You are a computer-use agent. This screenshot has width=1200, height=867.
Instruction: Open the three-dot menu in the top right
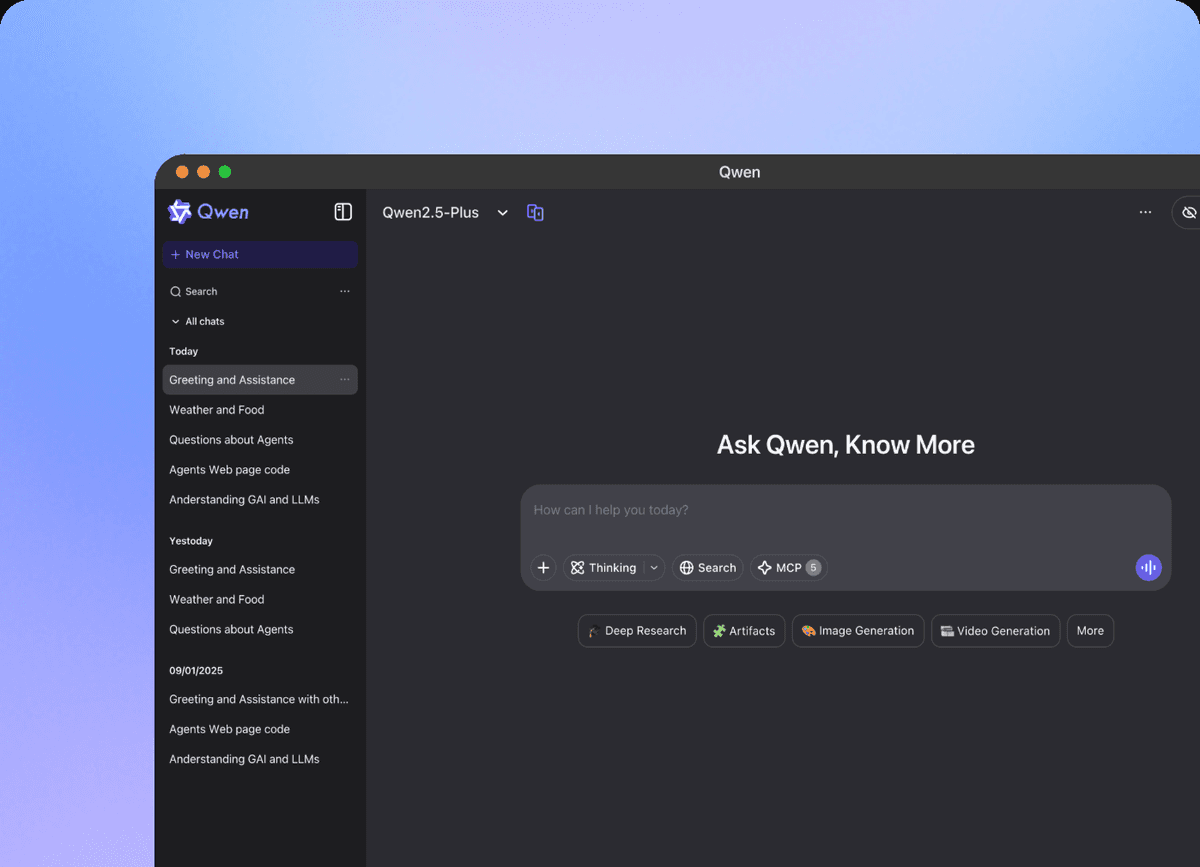[x=1145, y=213]
